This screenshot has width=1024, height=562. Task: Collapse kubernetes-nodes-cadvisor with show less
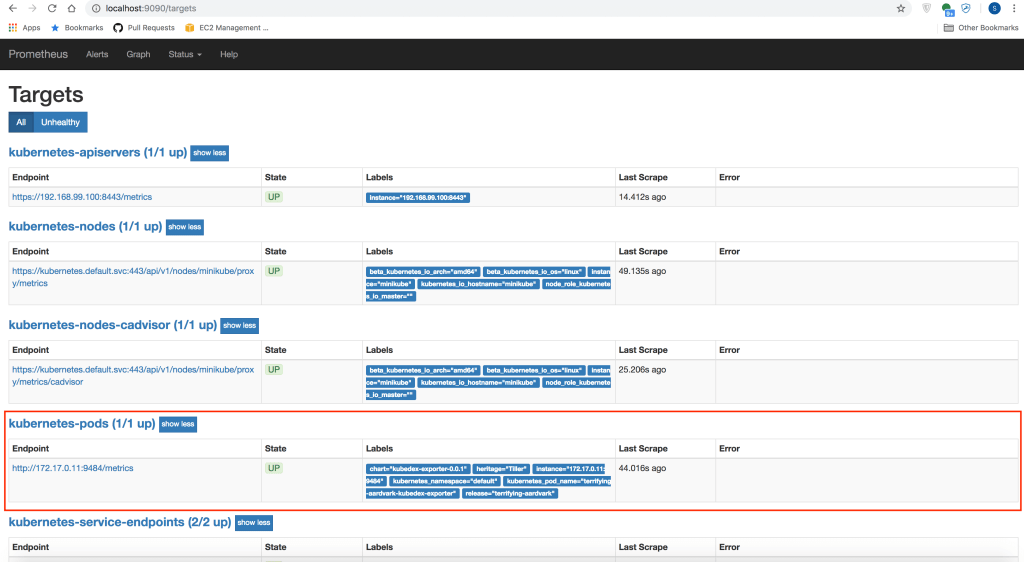240,326
